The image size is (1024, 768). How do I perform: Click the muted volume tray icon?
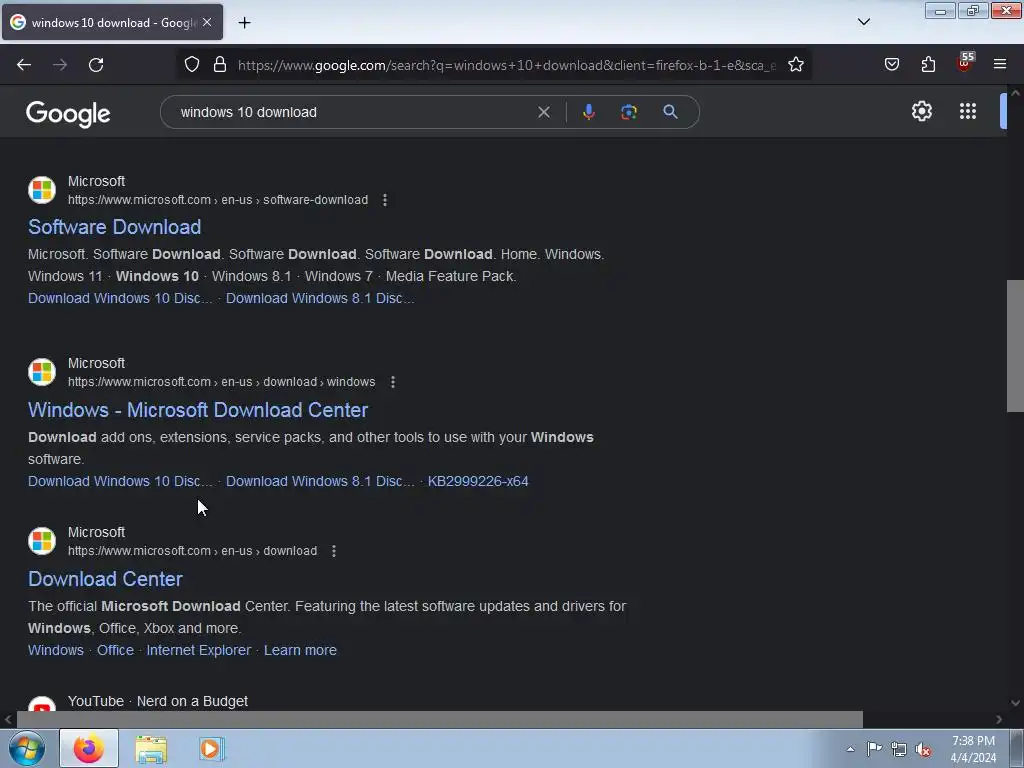923,749
